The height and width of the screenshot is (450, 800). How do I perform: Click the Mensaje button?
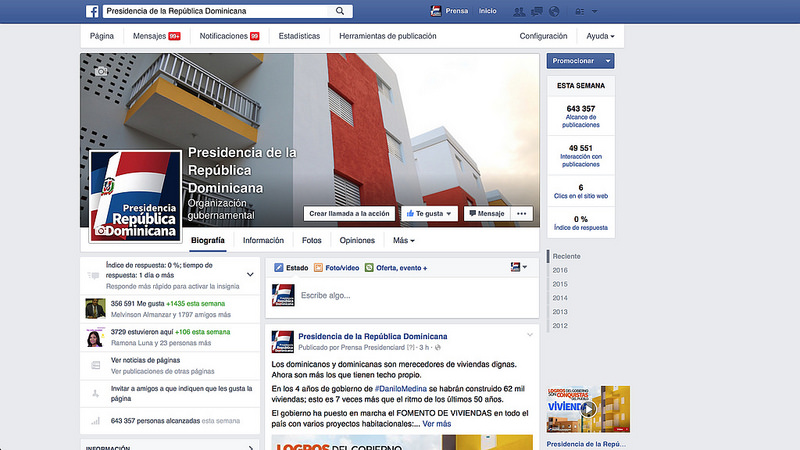pos(487,214)
